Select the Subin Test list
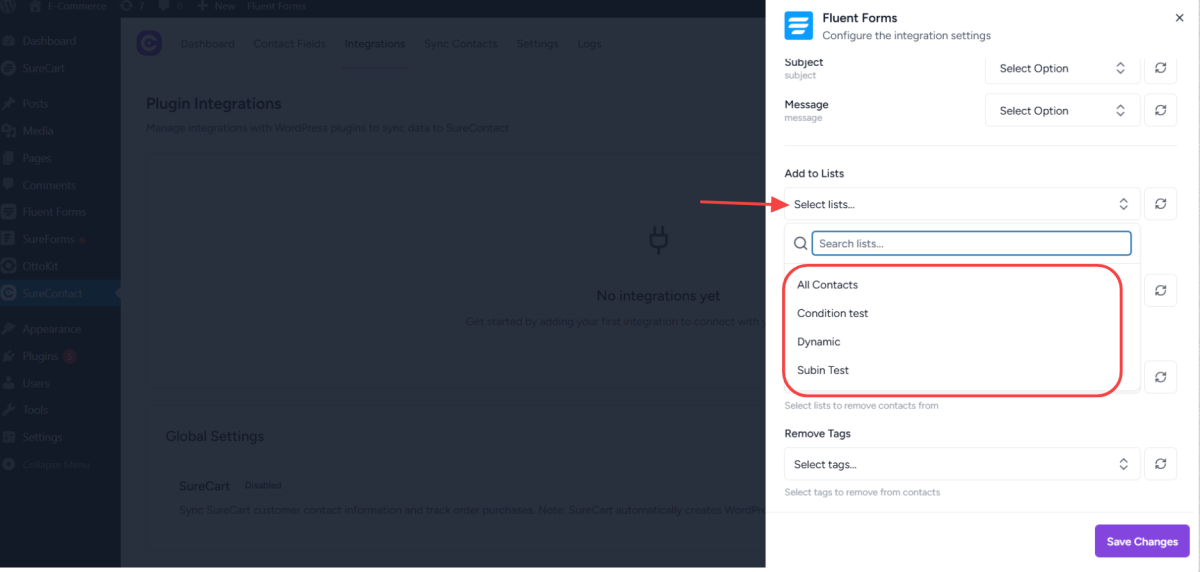The image size is (1200, 572). 823,370
